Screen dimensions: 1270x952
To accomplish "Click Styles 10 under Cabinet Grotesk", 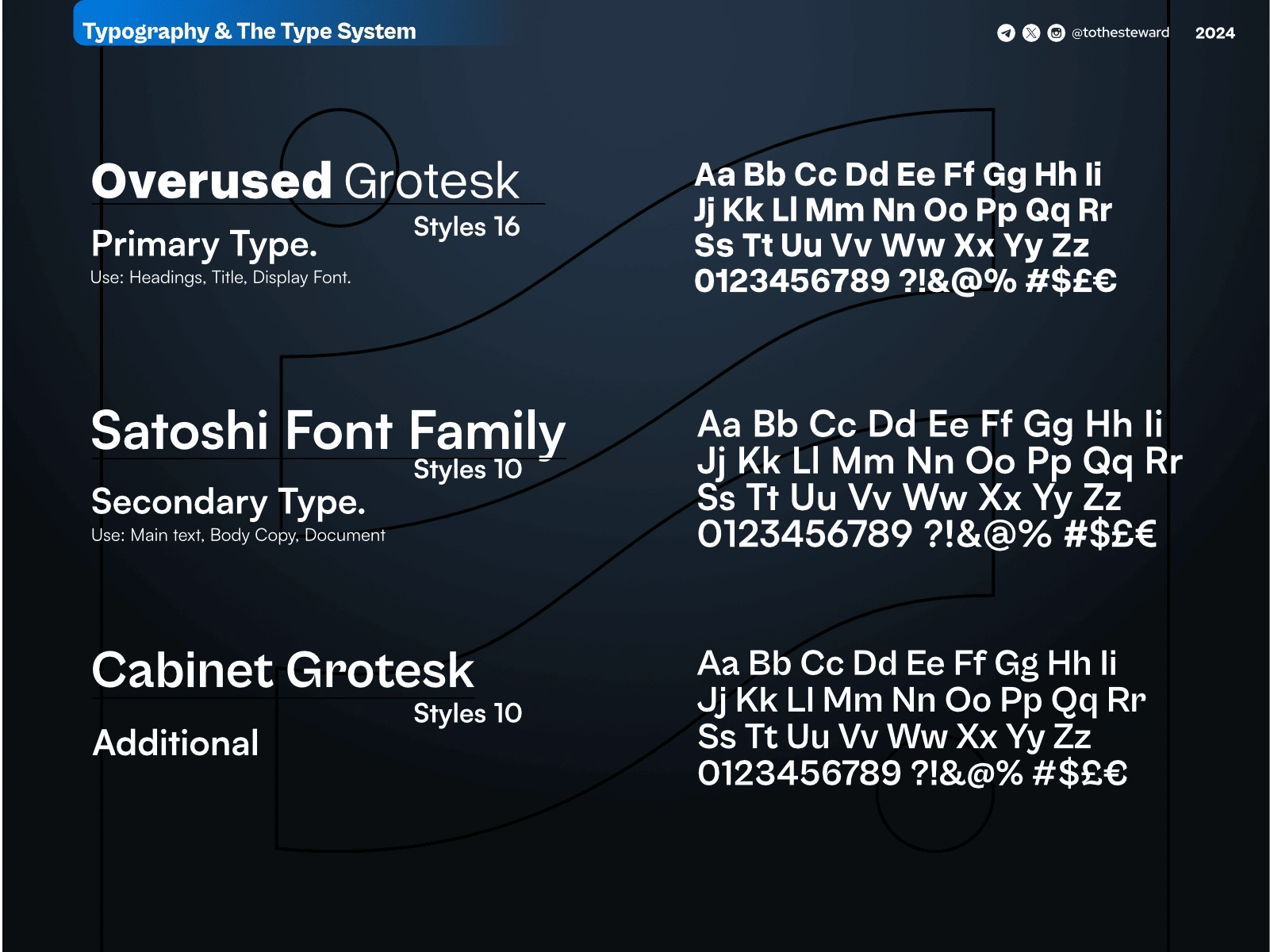I will (467, 713).
